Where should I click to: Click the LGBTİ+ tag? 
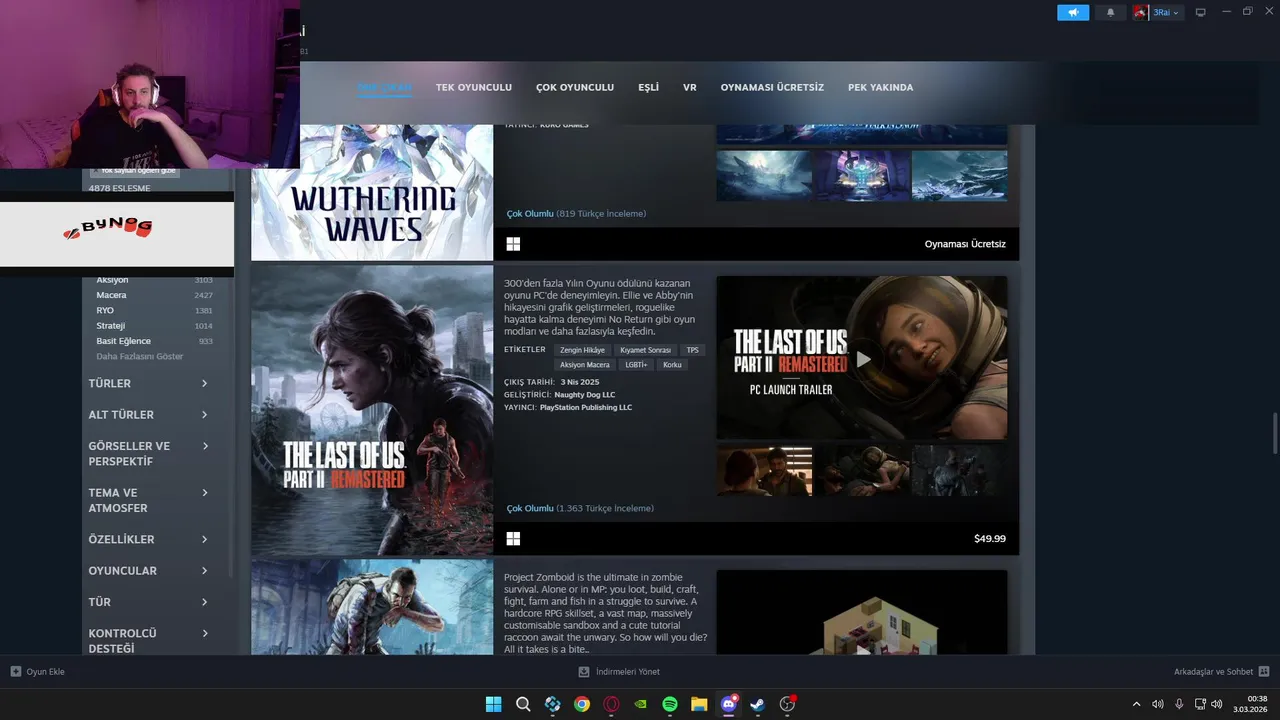(x=637, y=365)
